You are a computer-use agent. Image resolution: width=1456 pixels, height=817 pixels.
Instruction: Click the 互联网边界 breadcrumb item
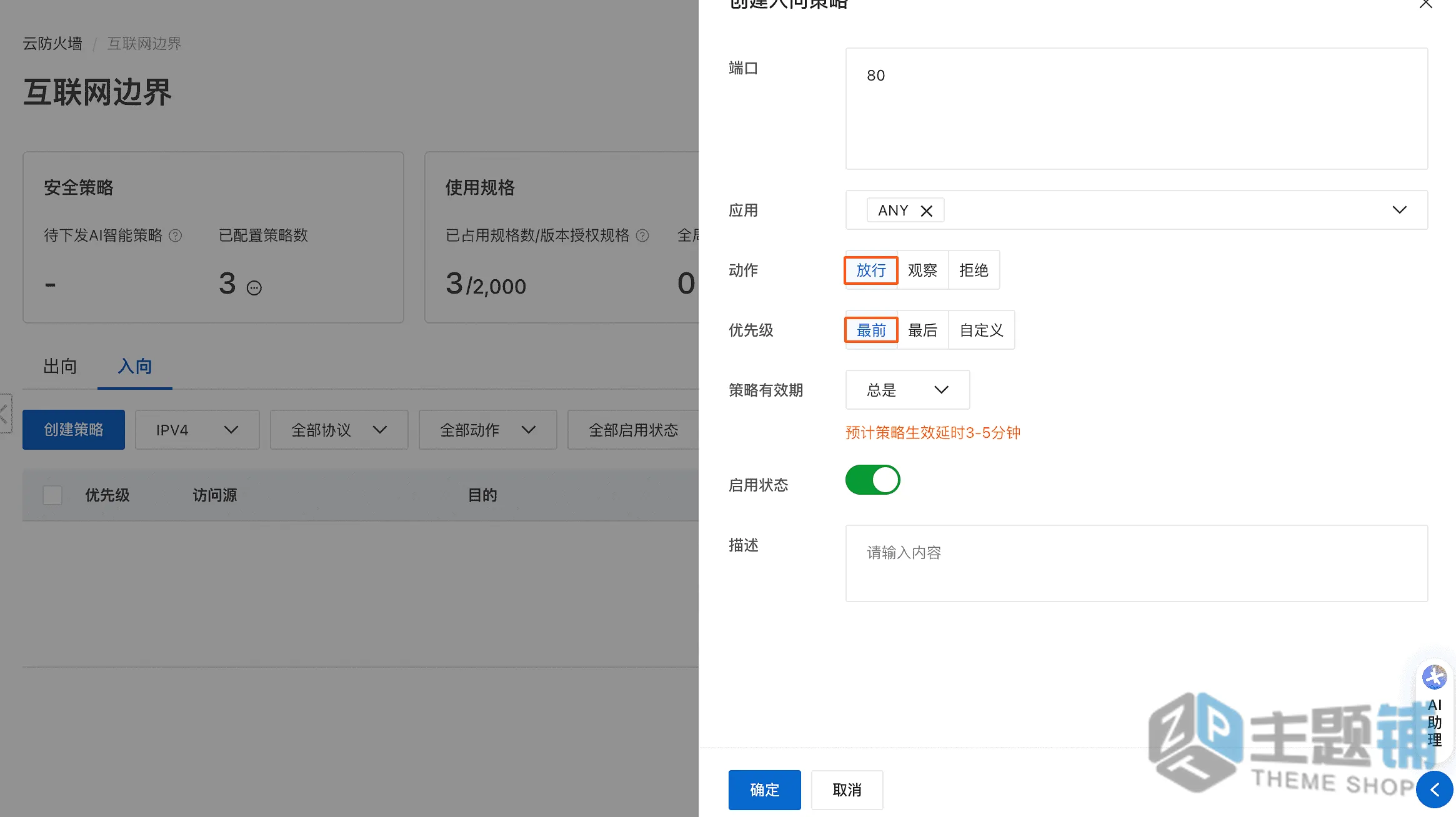(144, 44)
